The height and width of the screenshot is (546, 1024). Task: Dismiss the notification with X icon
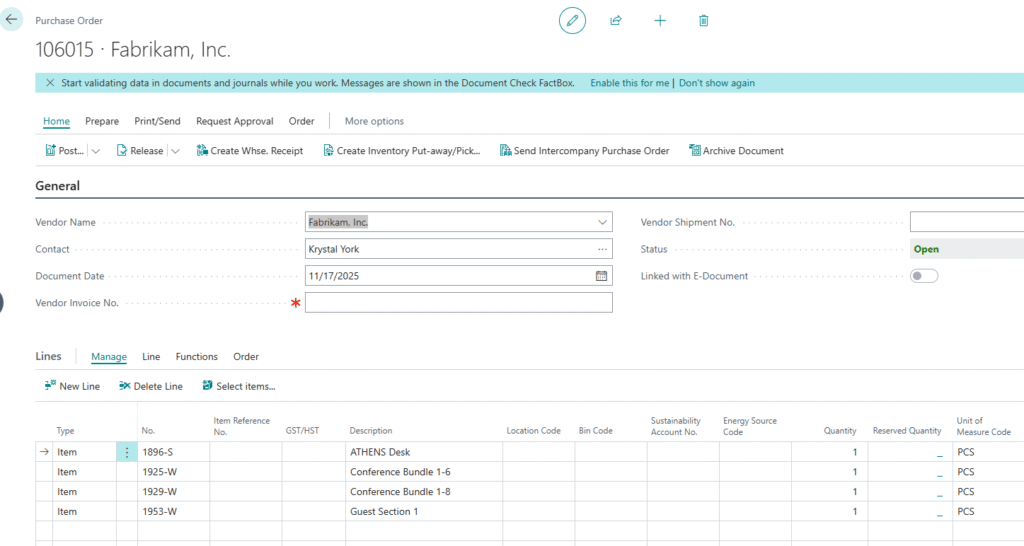click(50, 83)
